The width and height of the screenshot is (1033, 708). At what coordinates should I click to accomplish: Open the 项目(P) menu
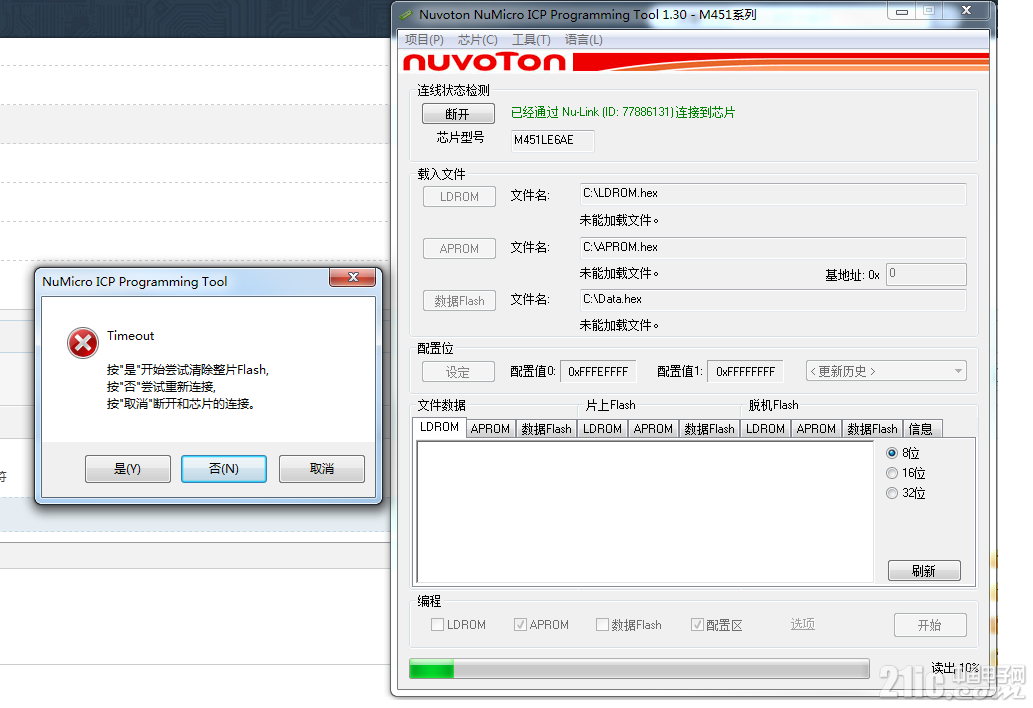point(424,40)
